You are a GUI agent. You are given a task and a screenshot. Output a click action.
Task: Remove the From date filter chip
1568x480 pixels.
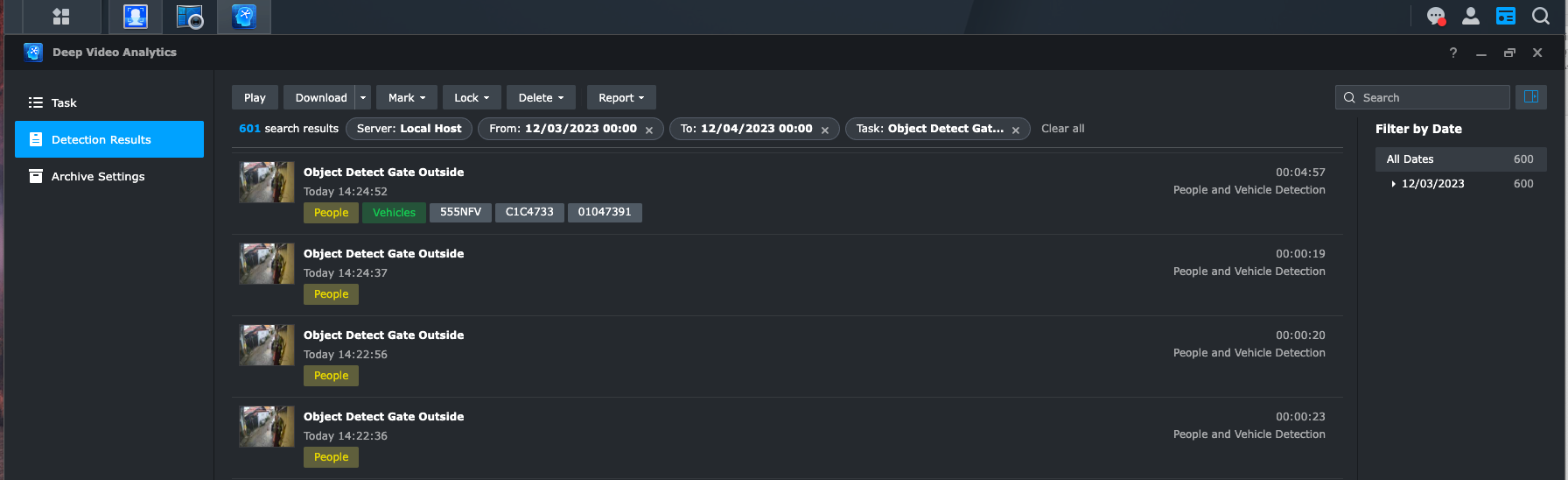pos(649,130)
